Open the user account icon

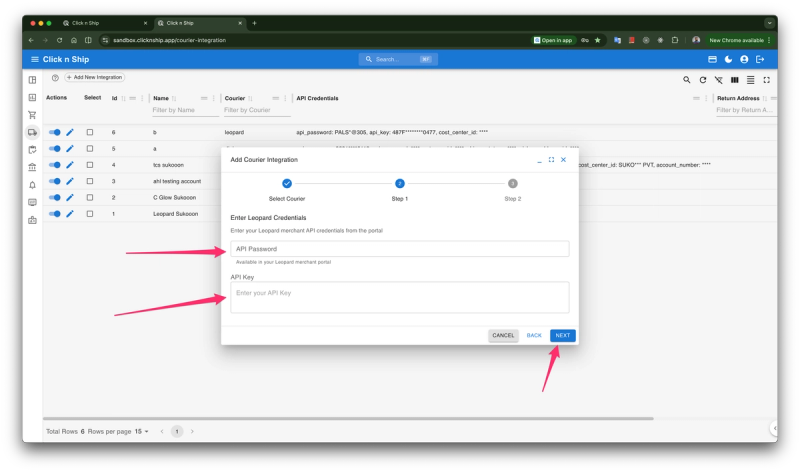[x=744, y=59]
